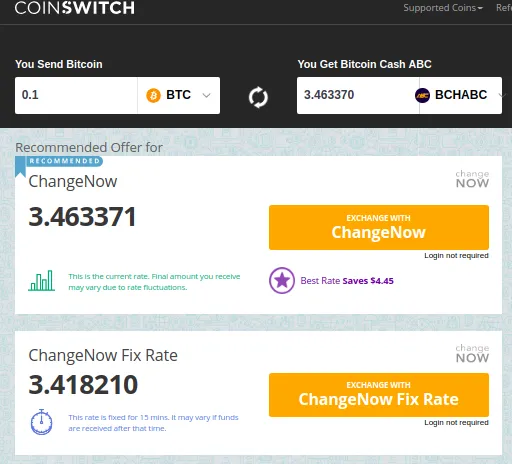Viewport: 512px width, 464px height.
Task: Open the BCHABC receive currency dropdown
Action: [x=461, y=95]
